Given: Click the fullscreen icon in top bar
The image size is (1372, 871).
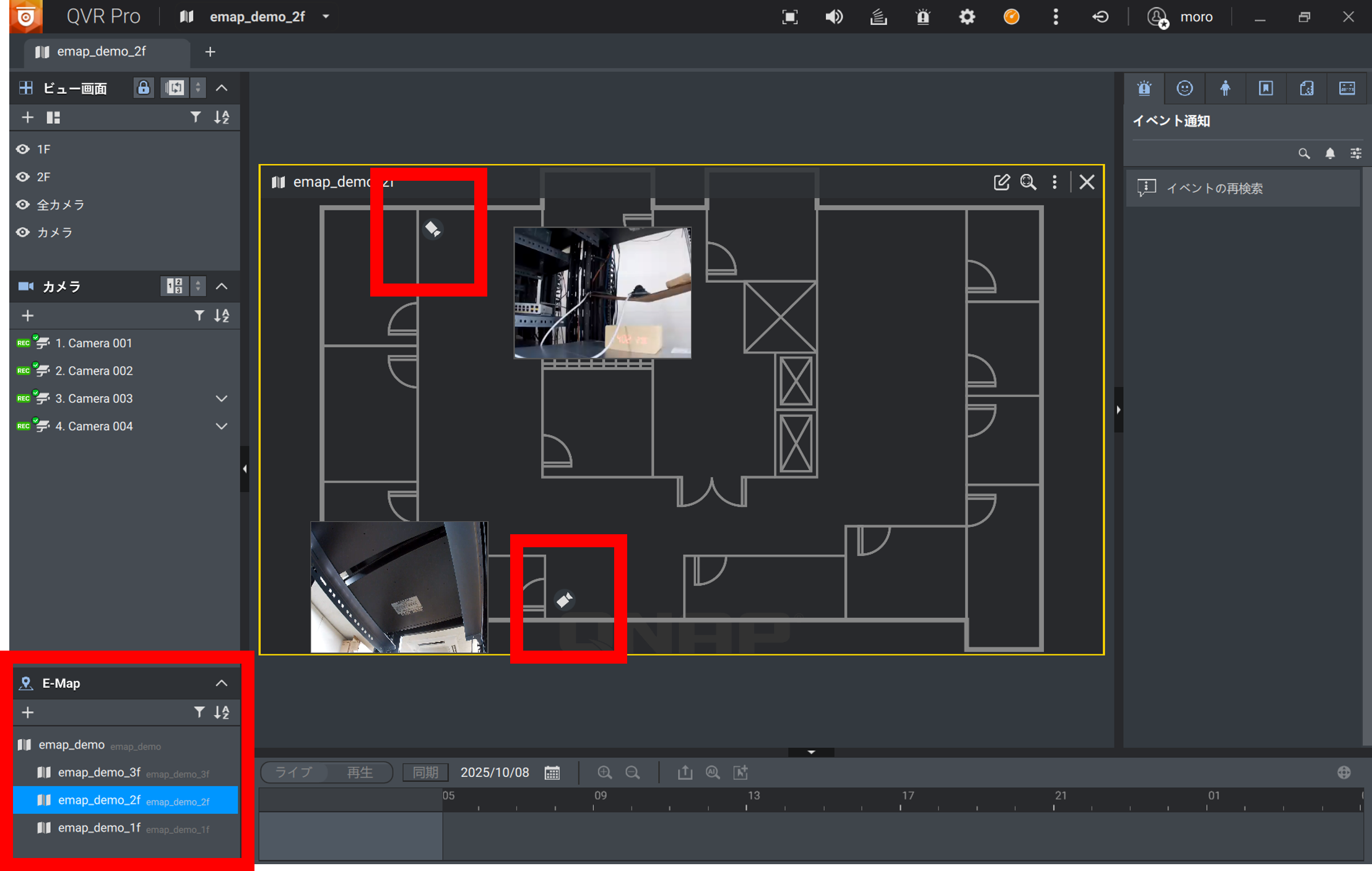Looking at the screenshot, I should (x=789, y=17).
